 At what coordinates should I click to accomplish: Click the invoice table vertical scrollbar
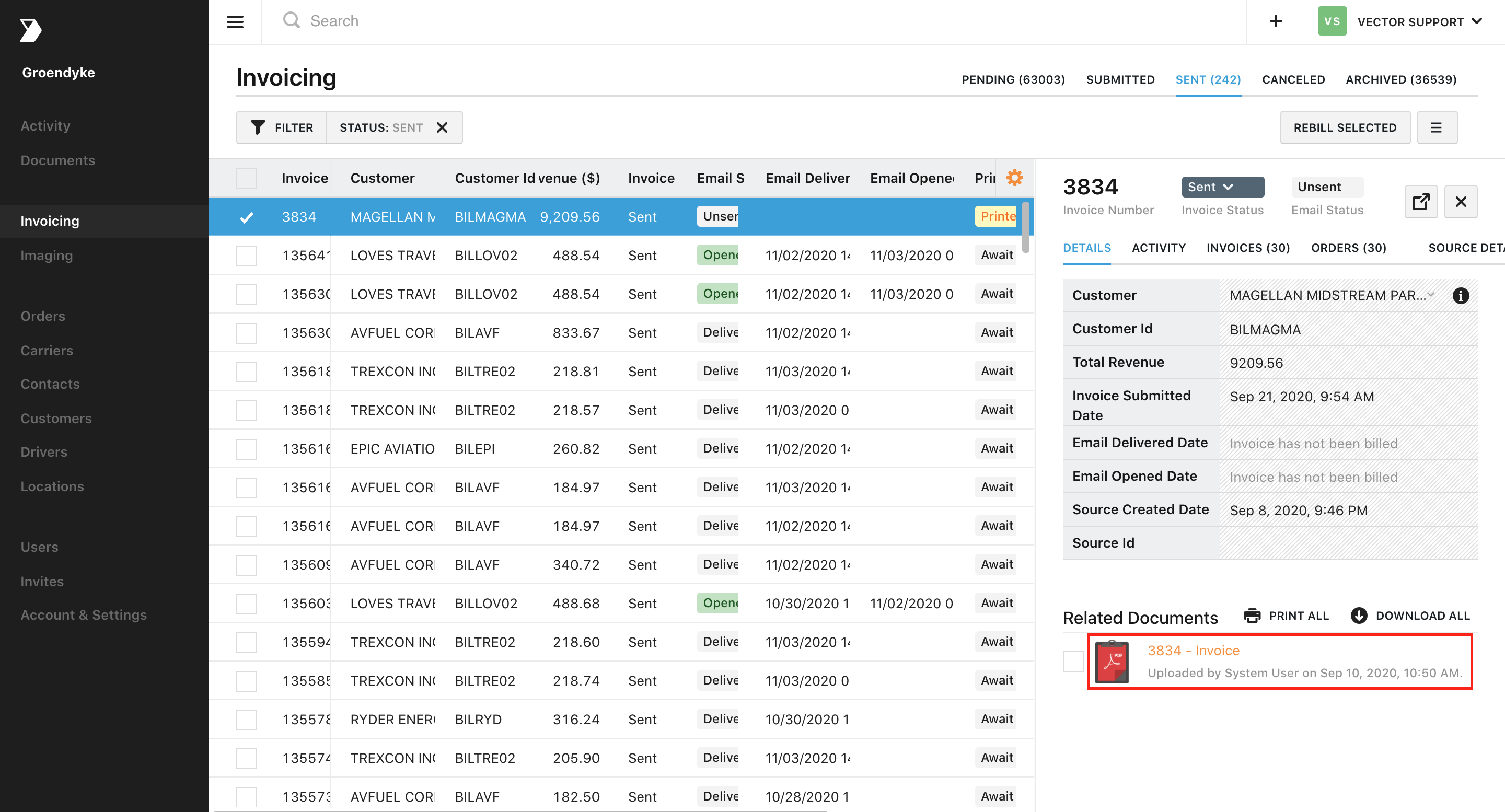pos(1025,228)
